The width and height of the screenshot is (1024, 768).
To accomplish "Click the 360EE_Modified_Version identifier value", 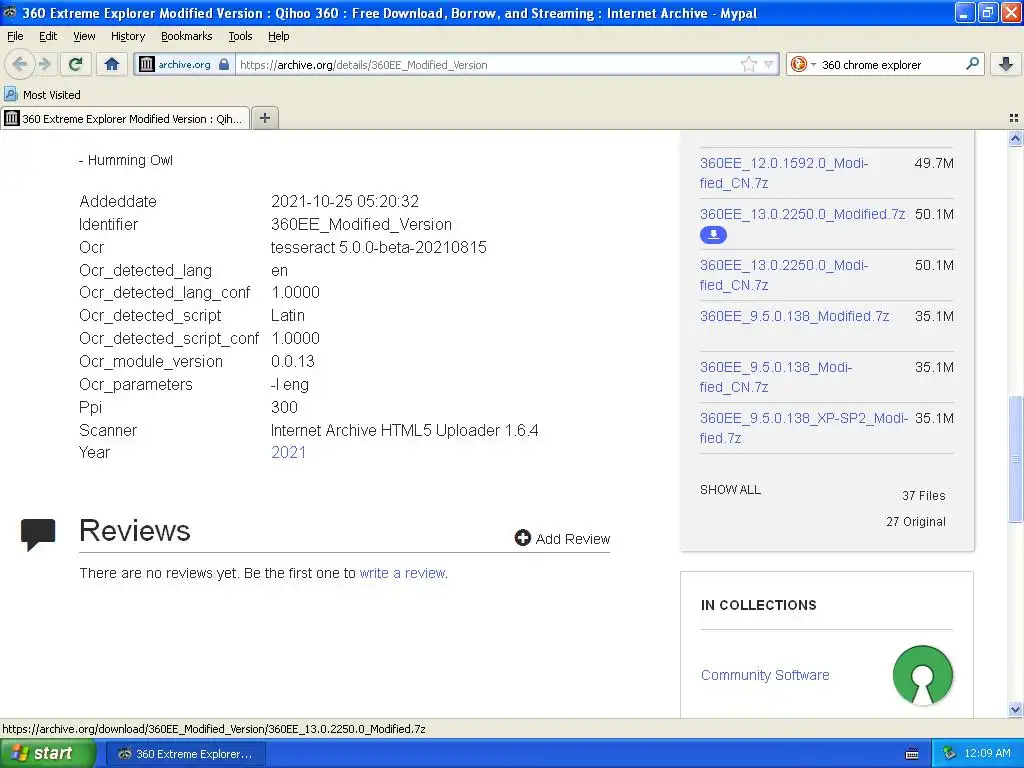I will pos(361,224).
